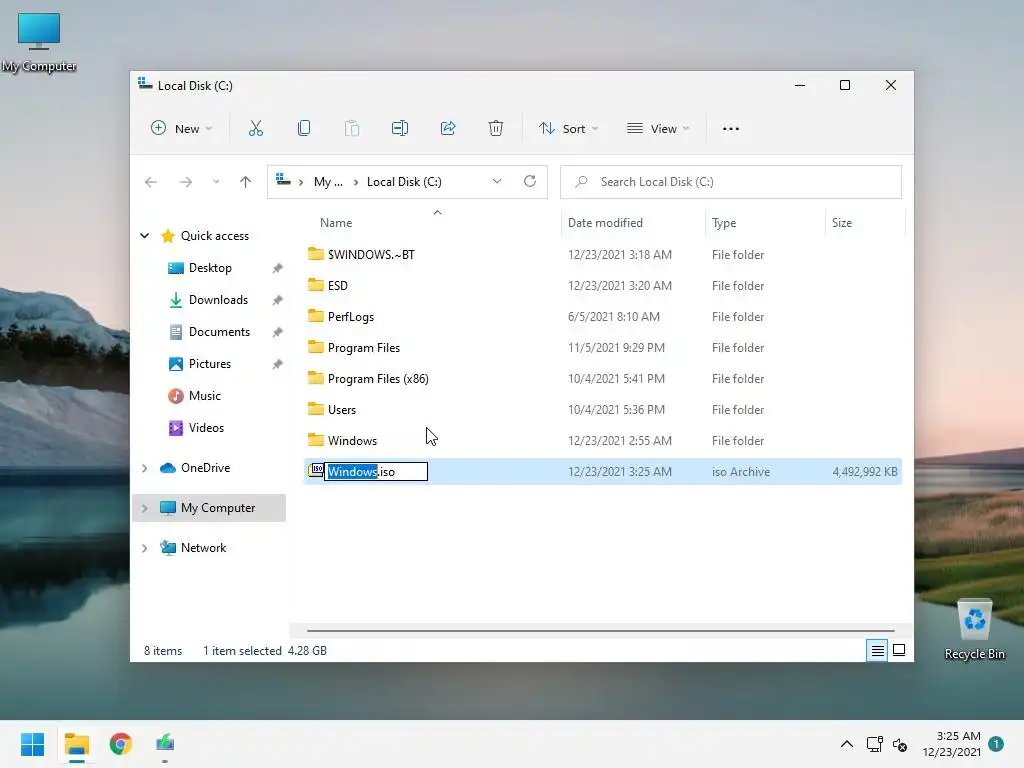This screenshot has height=768, width=1024.
Task: Unpin Downloads using its pin icon
Action: pyautogui.click(x=278, y=300)
